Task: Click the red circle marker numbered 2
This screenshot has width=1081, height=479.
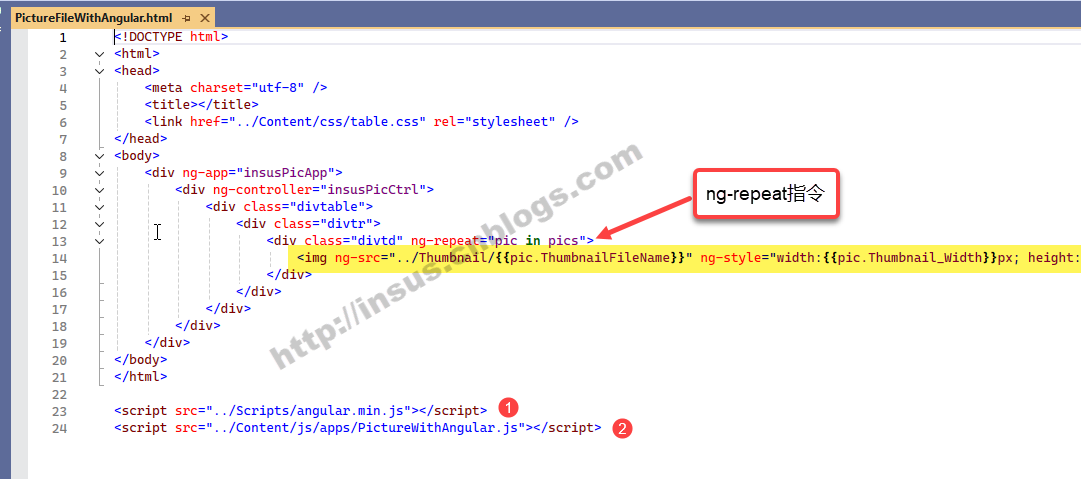Action: tap(623, 429)
